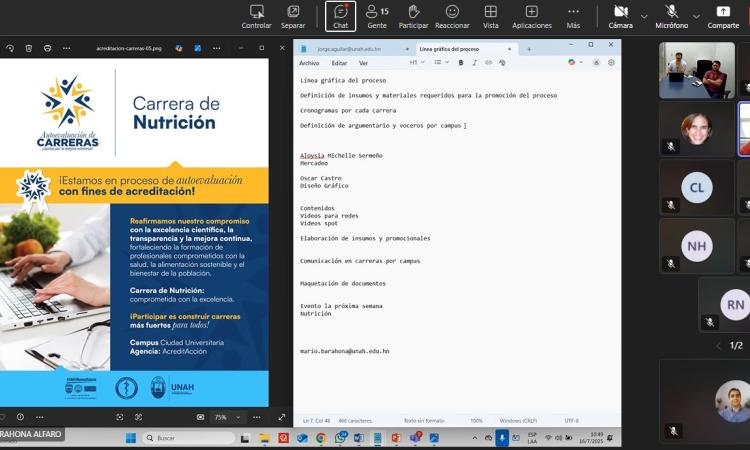The height and width of the screenshot is (450, 750).
Task: Unmute the Micrófono
Action: 672,17
